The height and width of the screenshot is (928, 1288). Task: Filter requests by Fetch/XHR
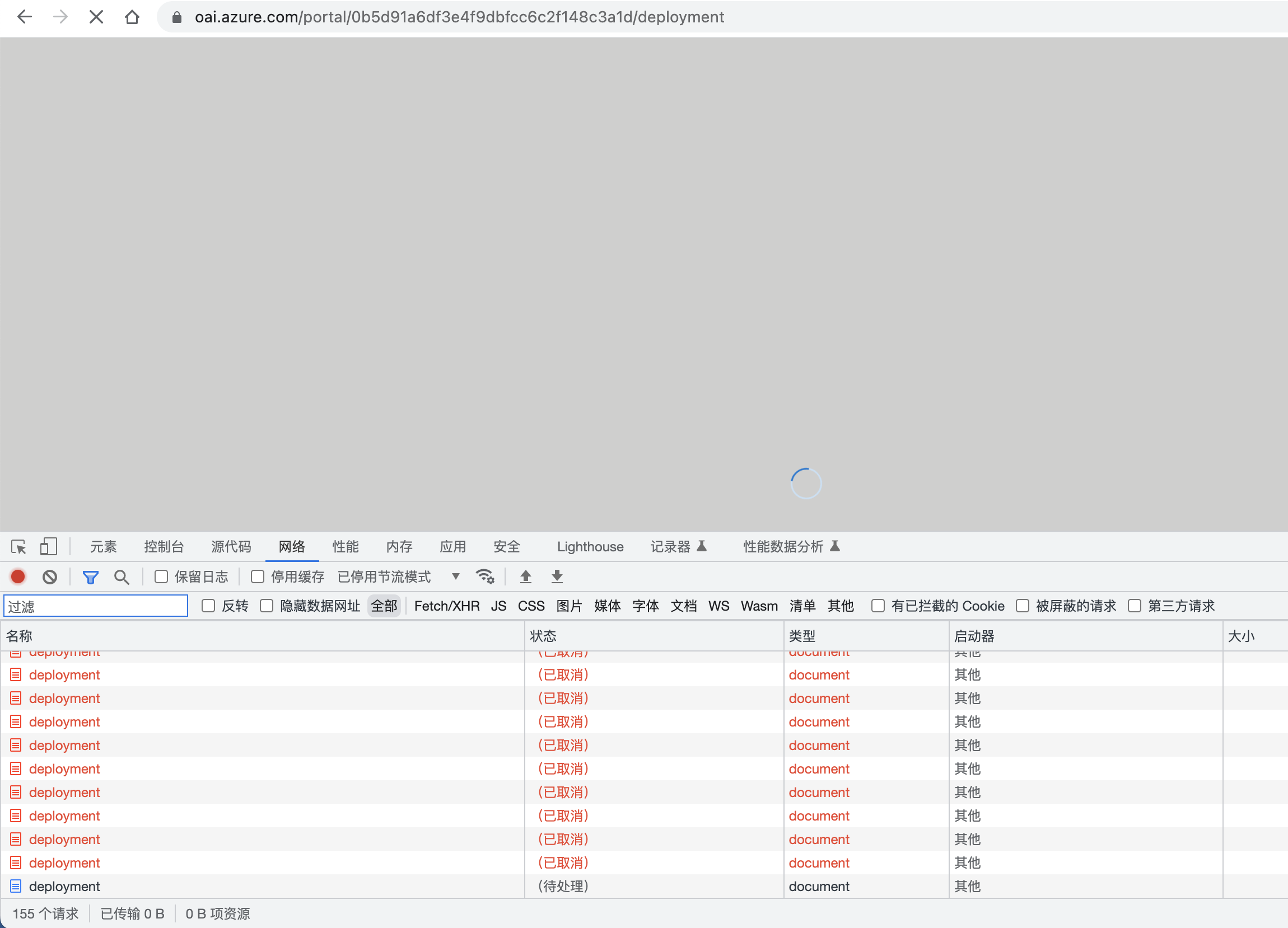(x=446, y=606)
